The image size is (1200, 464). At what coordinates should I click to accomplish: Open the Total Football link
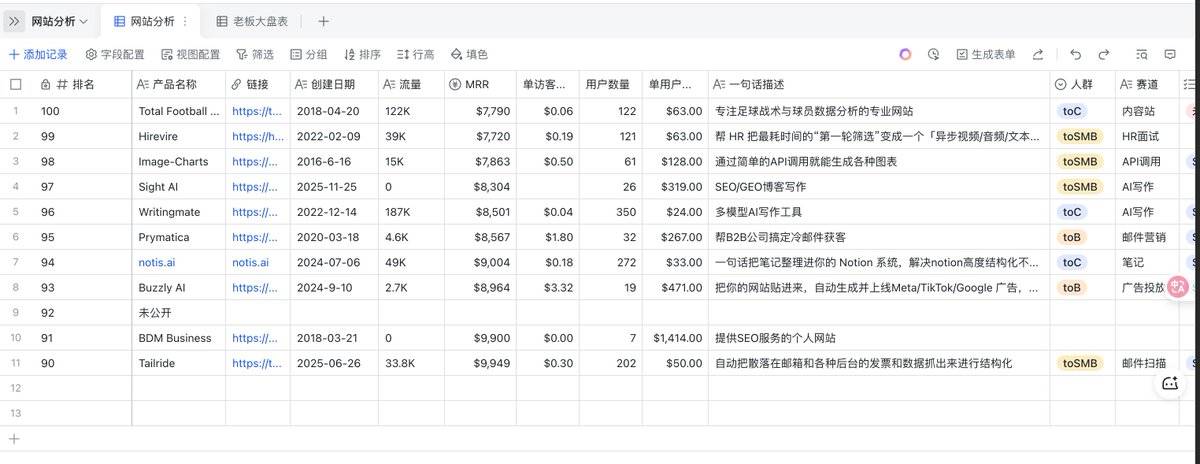257,111
